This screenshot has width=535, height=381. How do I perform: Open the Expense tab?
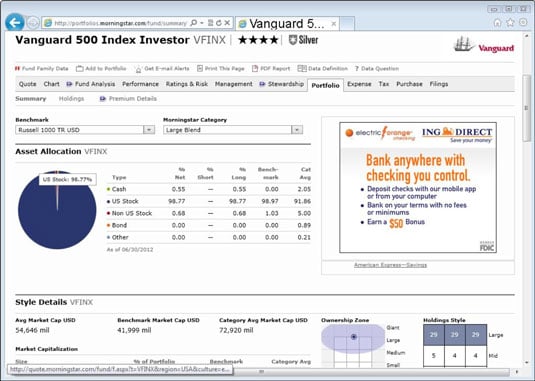pyautogui.click(x=359, y=84)
